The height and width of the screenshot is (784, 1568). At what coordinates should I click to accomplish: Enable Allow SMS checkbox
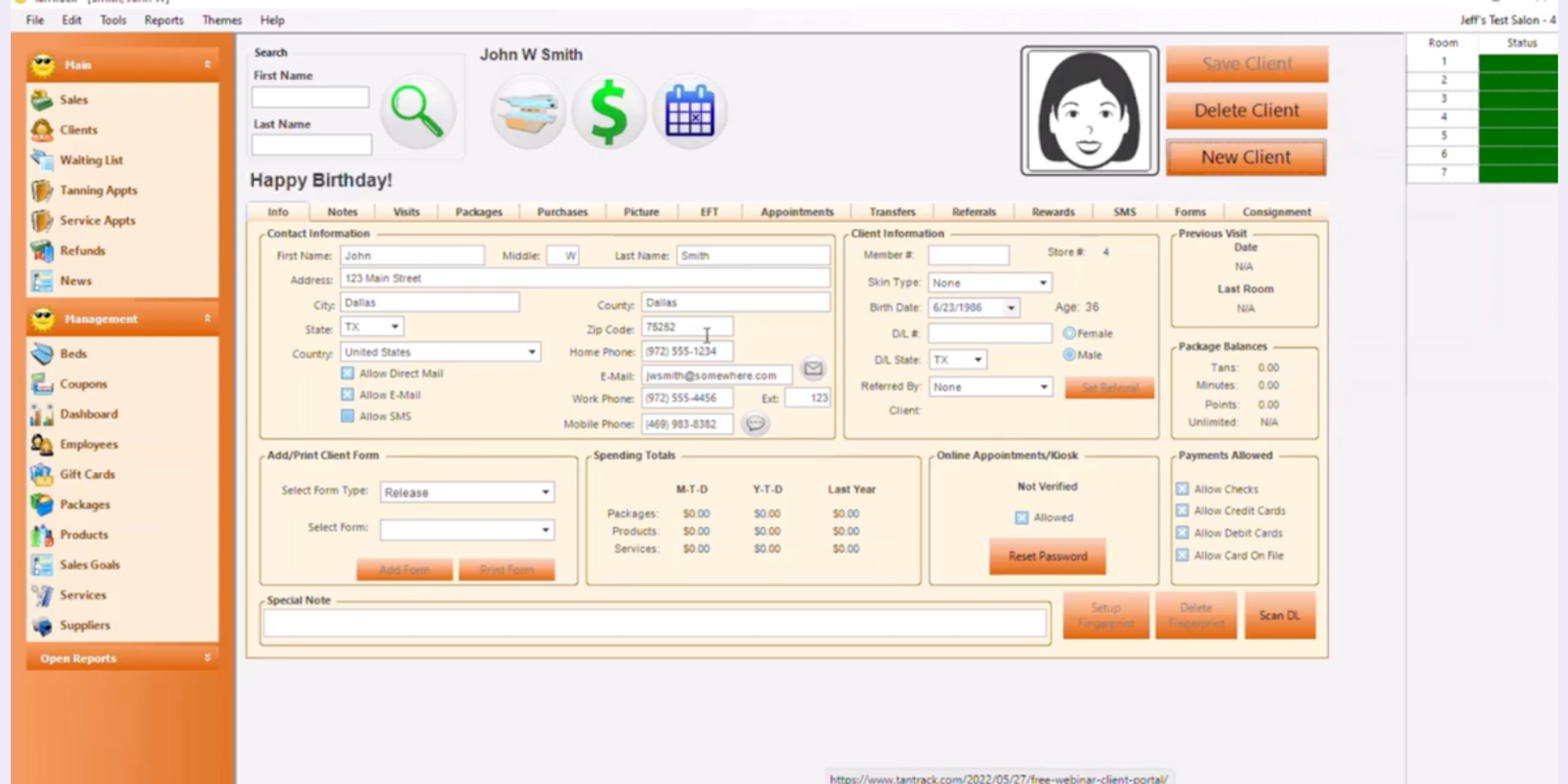347,416
